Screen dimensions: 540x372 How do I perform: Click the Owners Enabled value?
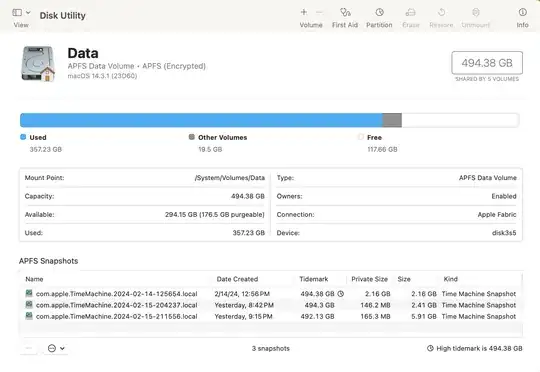pyautogui.click(x=504, y=196)
